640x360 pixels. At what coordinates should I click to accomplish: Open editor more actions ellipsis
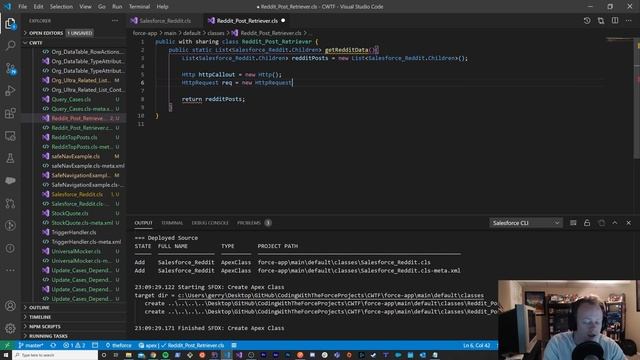tap(629, 20)
